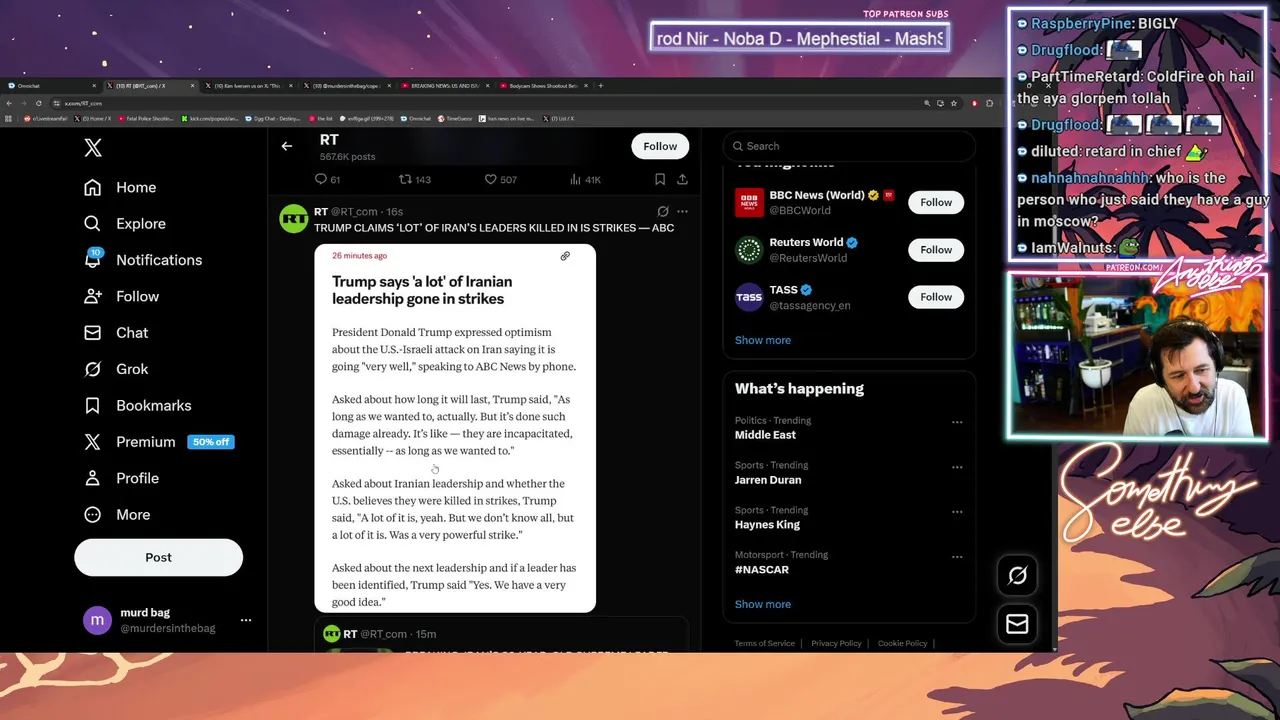Open the Terms of Service link
Screen dimensions: 1280x720
(x=765, y=643)
